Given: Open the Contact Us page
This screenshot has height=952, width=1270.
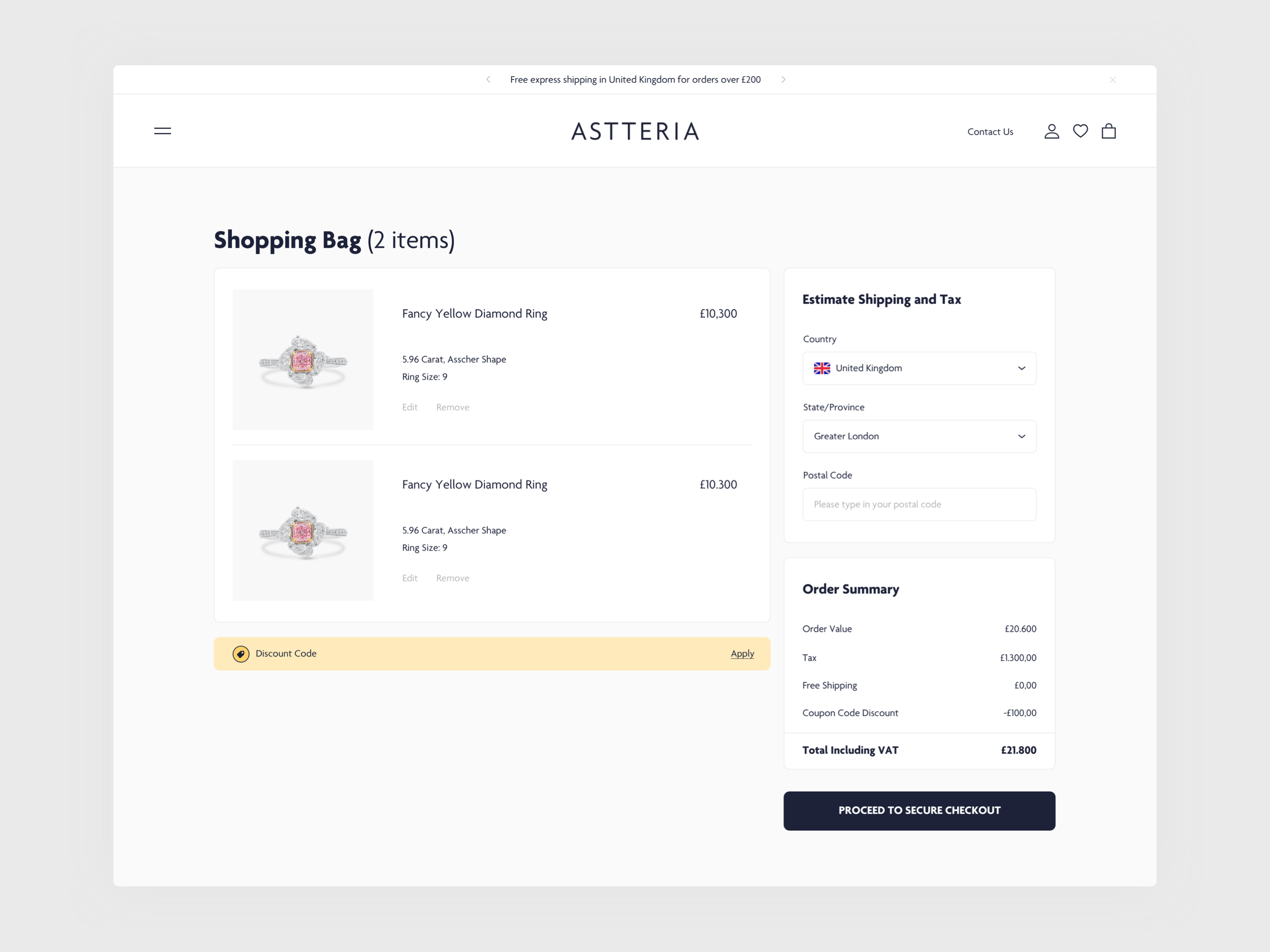Looking at the screenshot, I should (990, 131).
